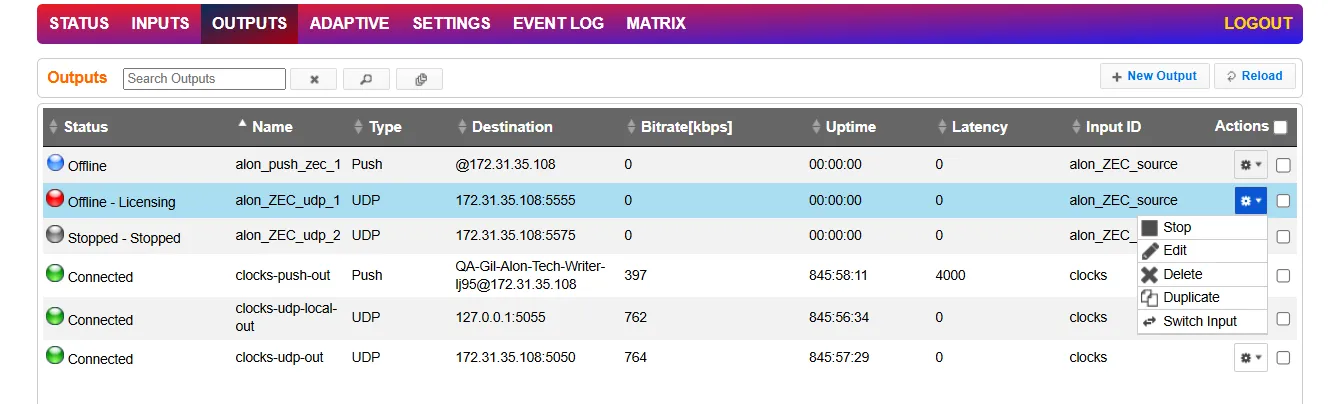Click the latency value 4000
This screenshot has width=1328, height=404.
click(951, 274)
